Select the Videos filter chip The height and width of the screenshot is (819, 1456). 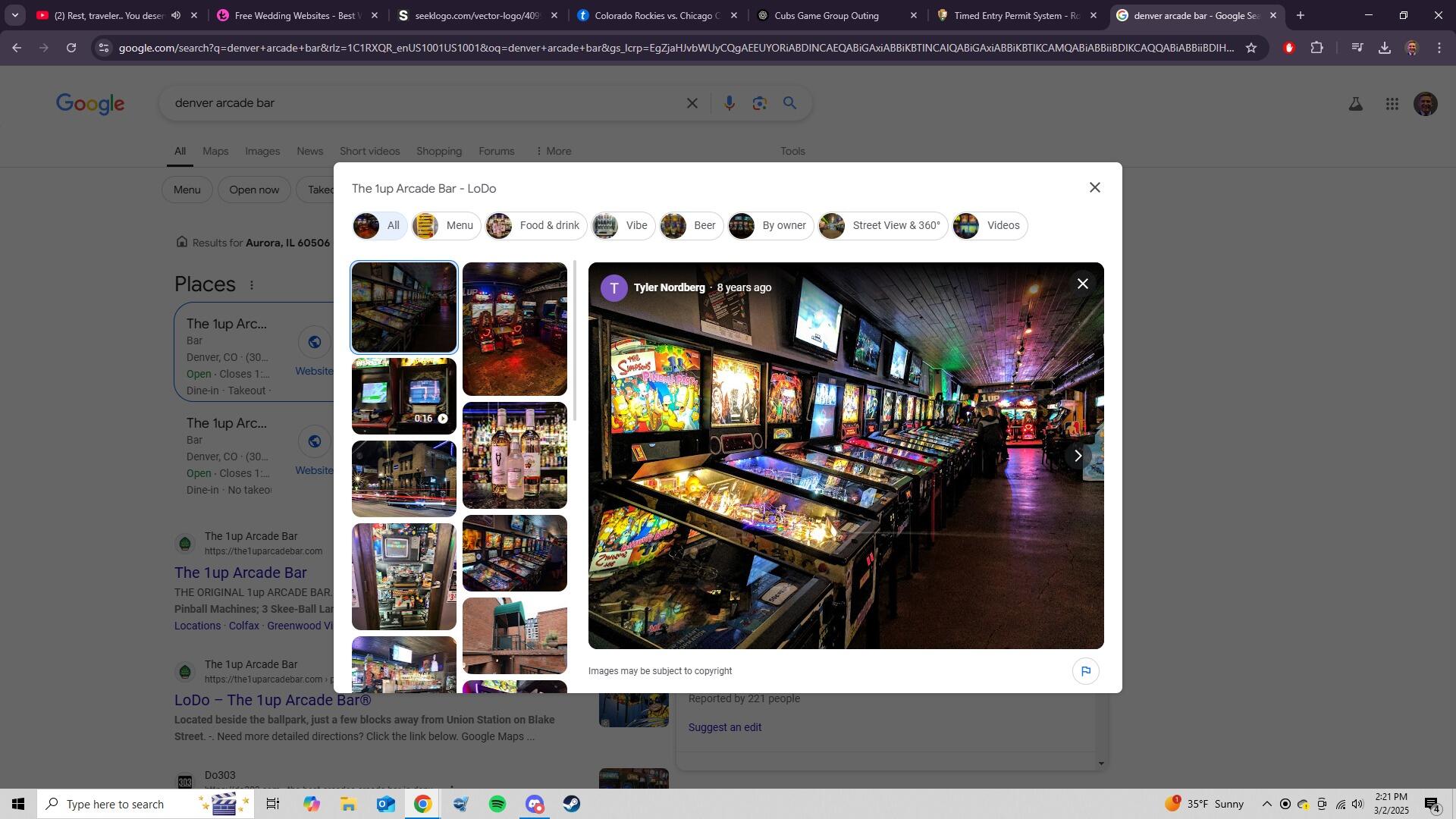pyautogui.click(x=990, y=226)
